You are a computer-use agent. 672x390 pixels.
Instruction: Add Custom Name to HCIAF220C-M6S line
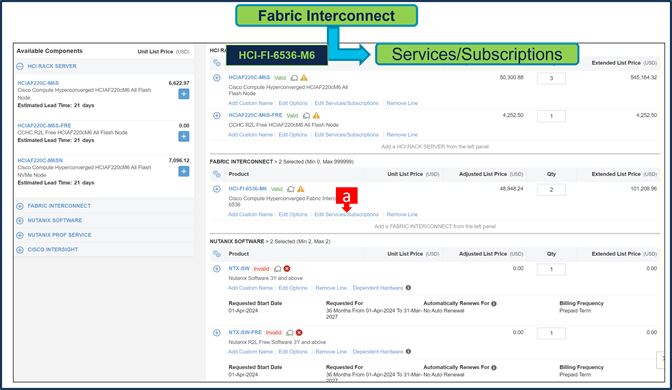pos(250,103)
